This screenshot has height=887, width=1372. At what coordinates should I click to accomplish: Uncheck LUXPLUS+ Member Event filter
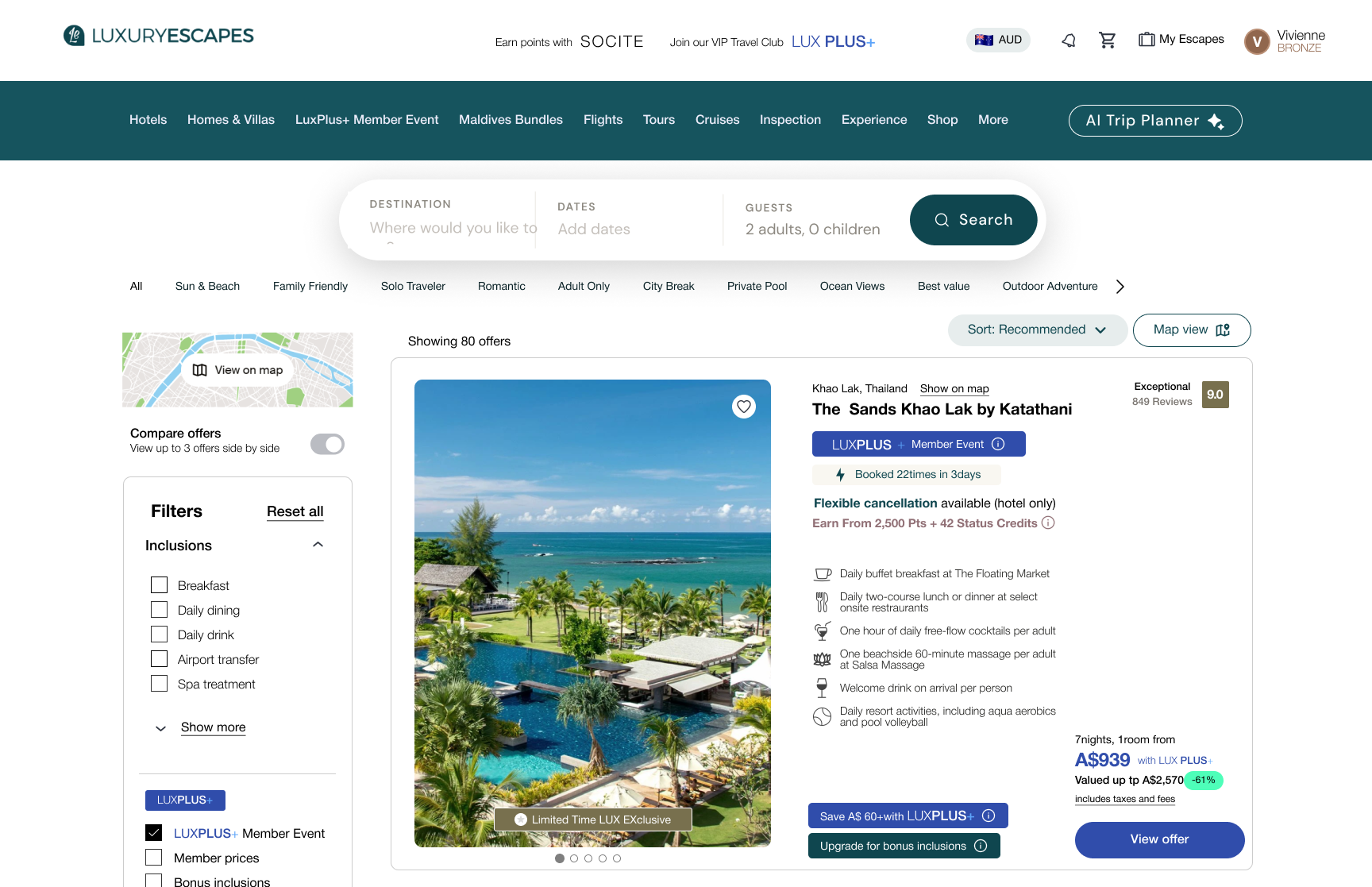pos(154,832)
